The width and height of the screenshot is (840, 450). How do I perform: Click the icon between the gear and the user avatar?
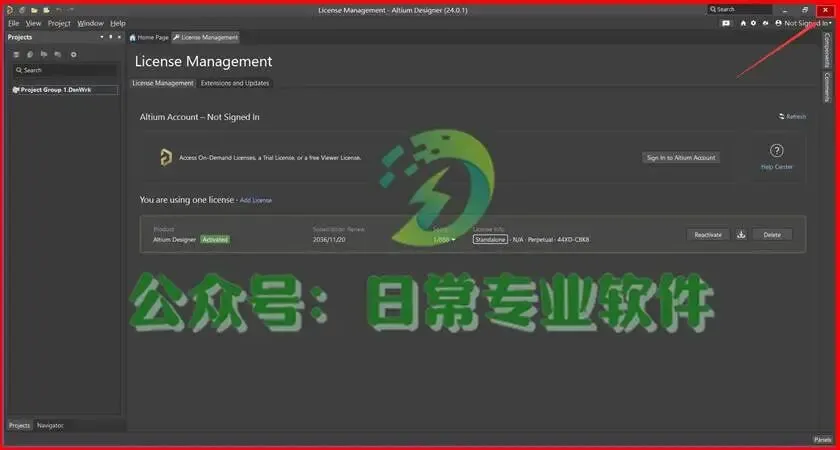[765, 23]
